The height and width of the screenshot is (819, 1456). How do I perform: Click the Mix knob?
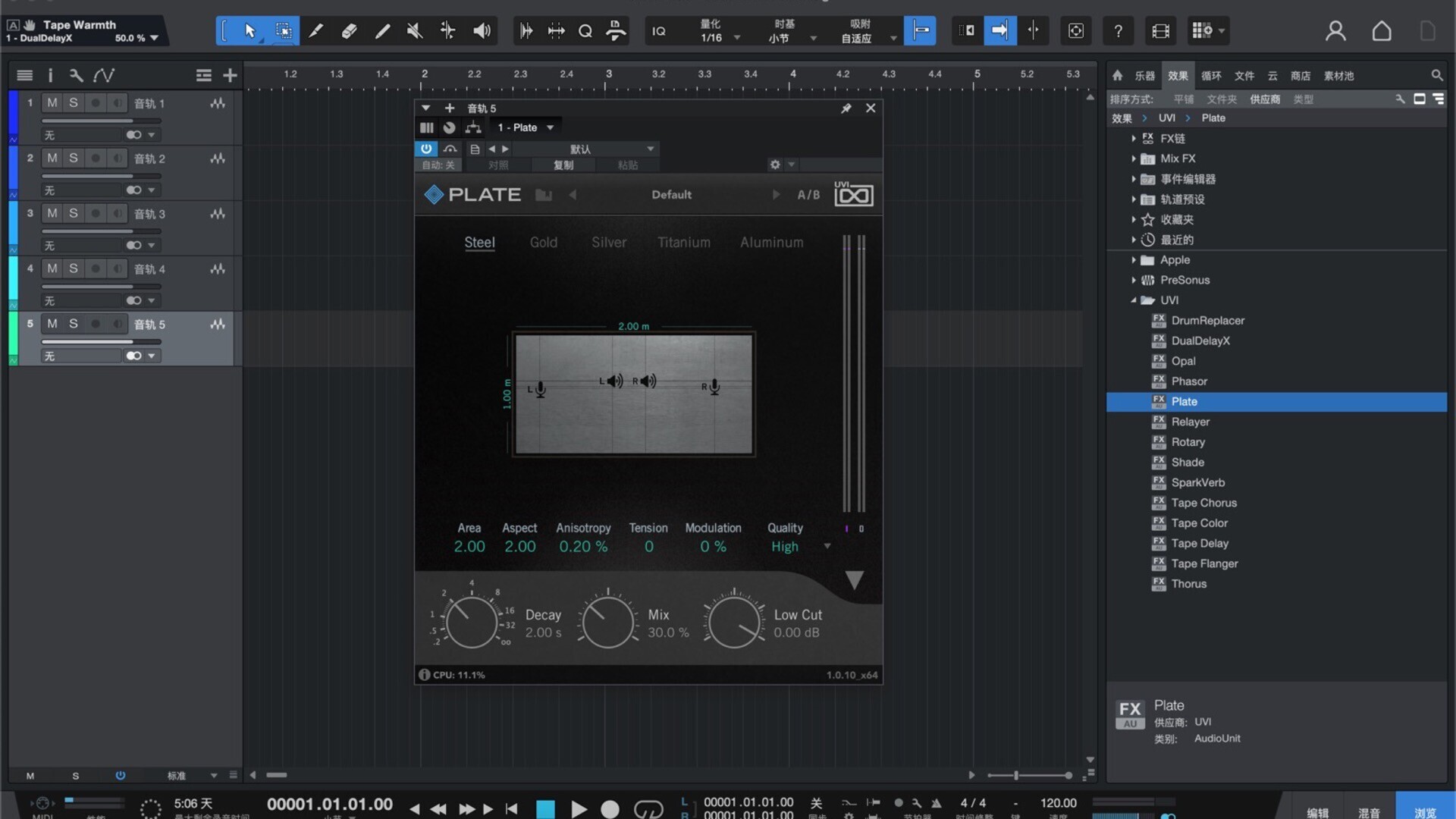click(x=607, y=623)
